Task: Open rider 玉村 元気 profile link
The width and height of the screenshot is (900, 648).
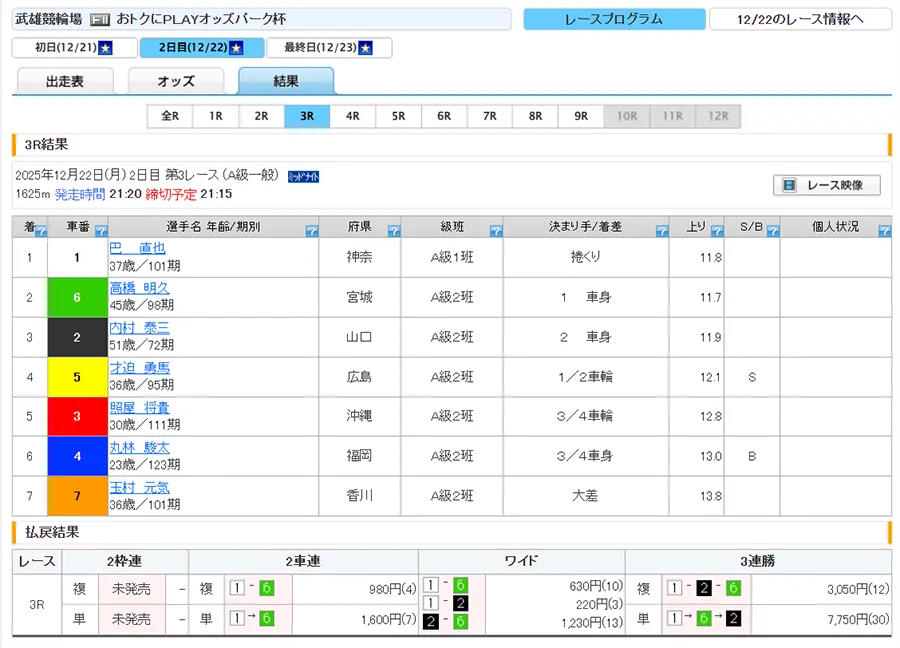Action: tap(139, 488)
